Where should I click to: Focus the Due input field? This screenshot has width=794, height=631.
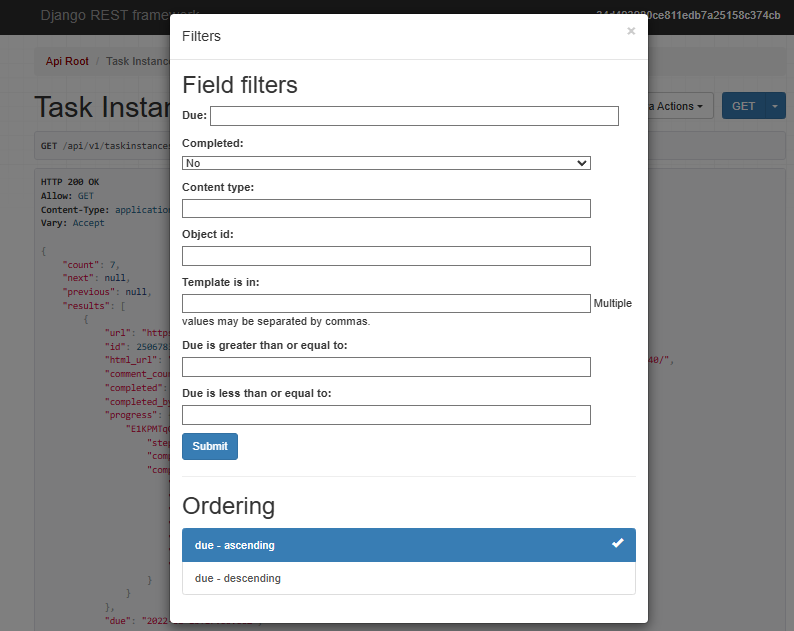tap(414, 116)
